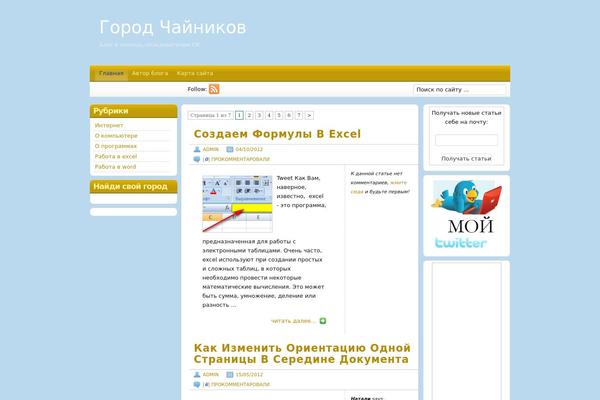Open the Город Чайников site title

tap(173, 28)
